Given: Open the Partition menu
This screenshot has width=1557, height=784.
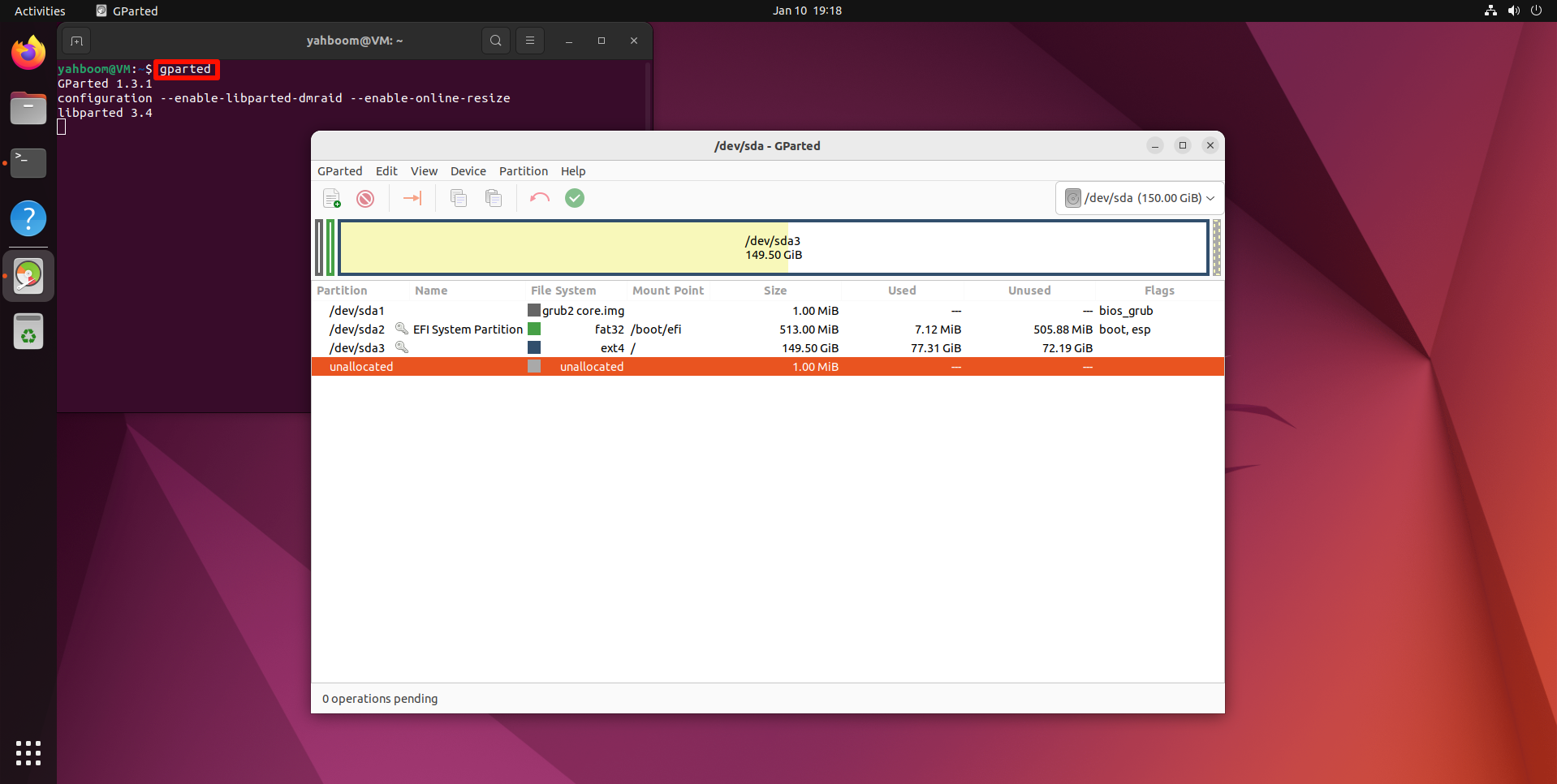Looking at the screenshot, I should pyautogui.click(x=524, y=171).
